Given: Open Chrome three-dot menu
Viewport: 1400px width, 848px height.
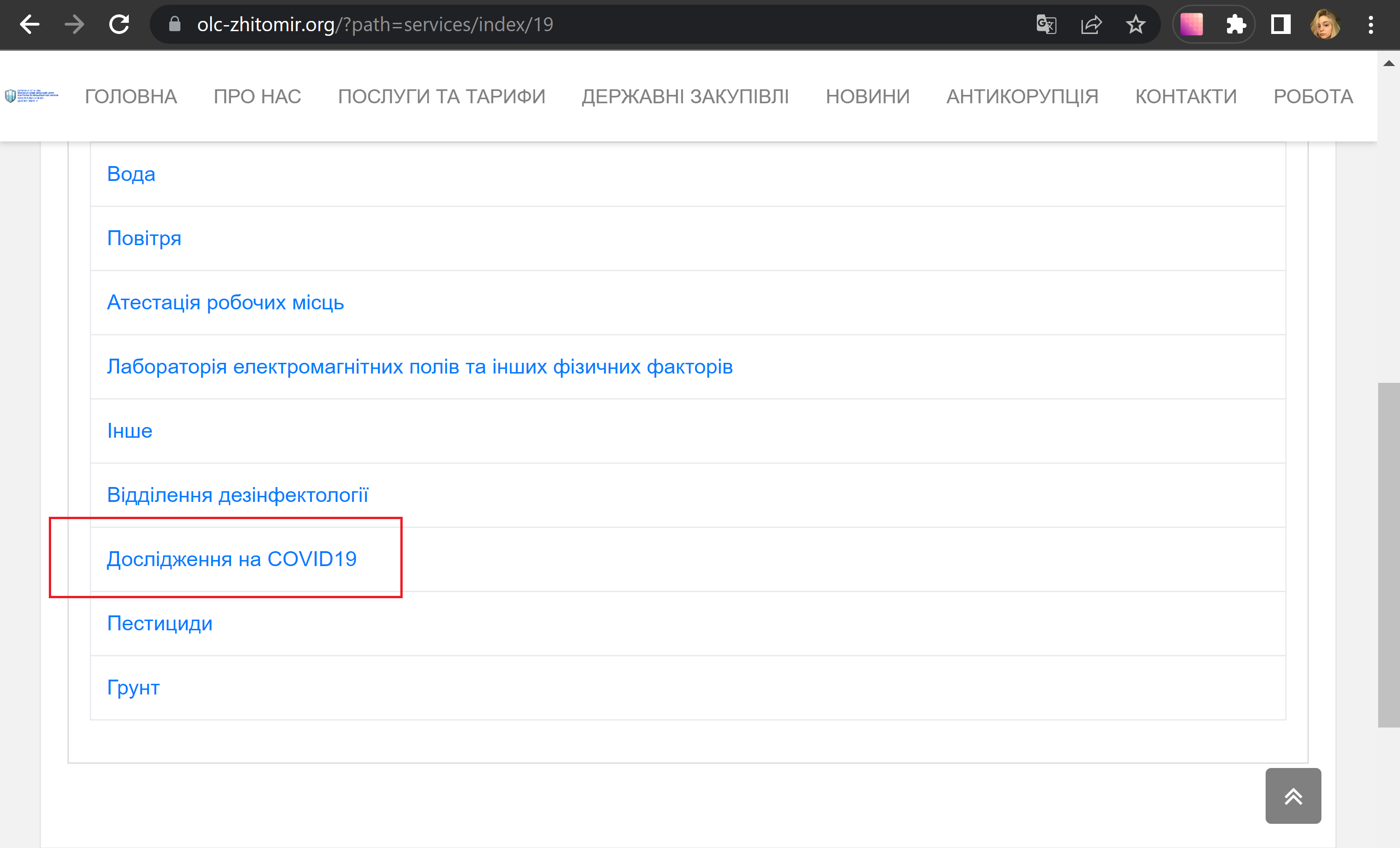Looking at the screenshot, I should (x=1370, y=25).
